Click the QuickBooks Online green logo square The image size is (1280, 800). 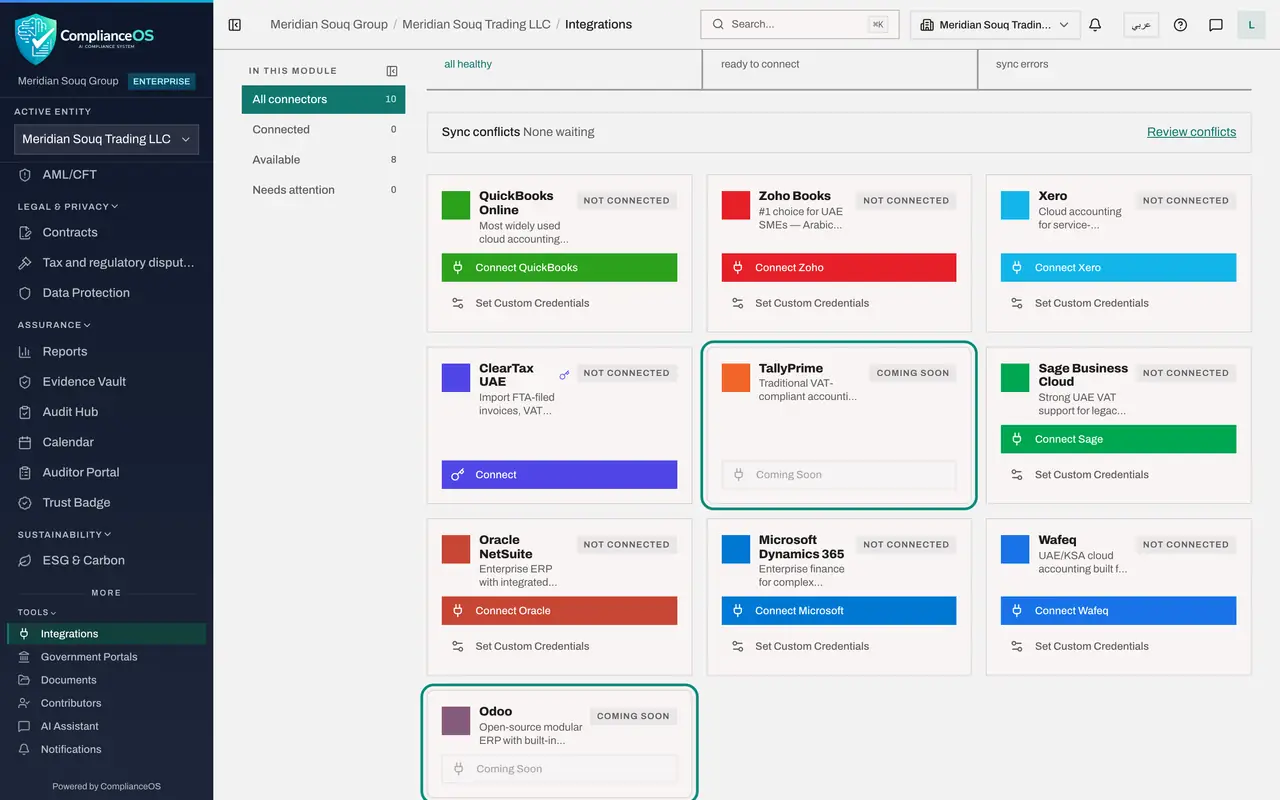tap(456, 205)
